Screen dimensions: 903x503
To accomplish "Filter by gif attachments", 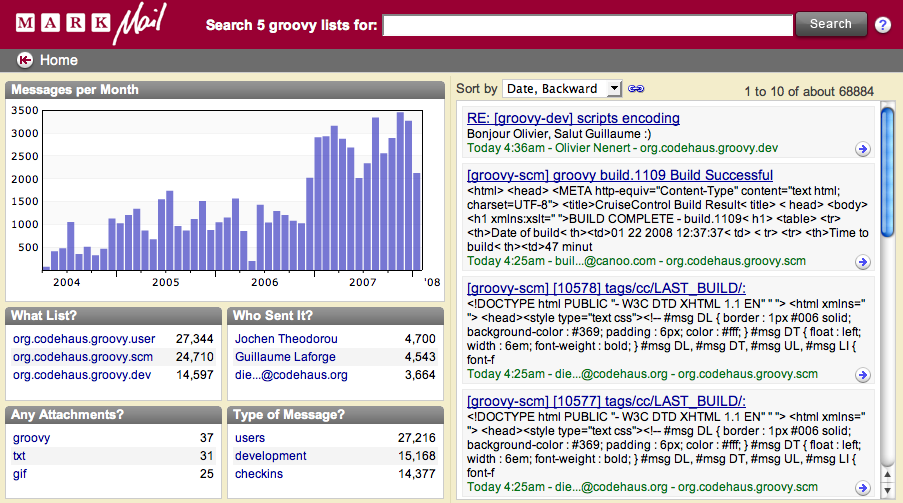I will pyautogui.click(x=20, y=474).
